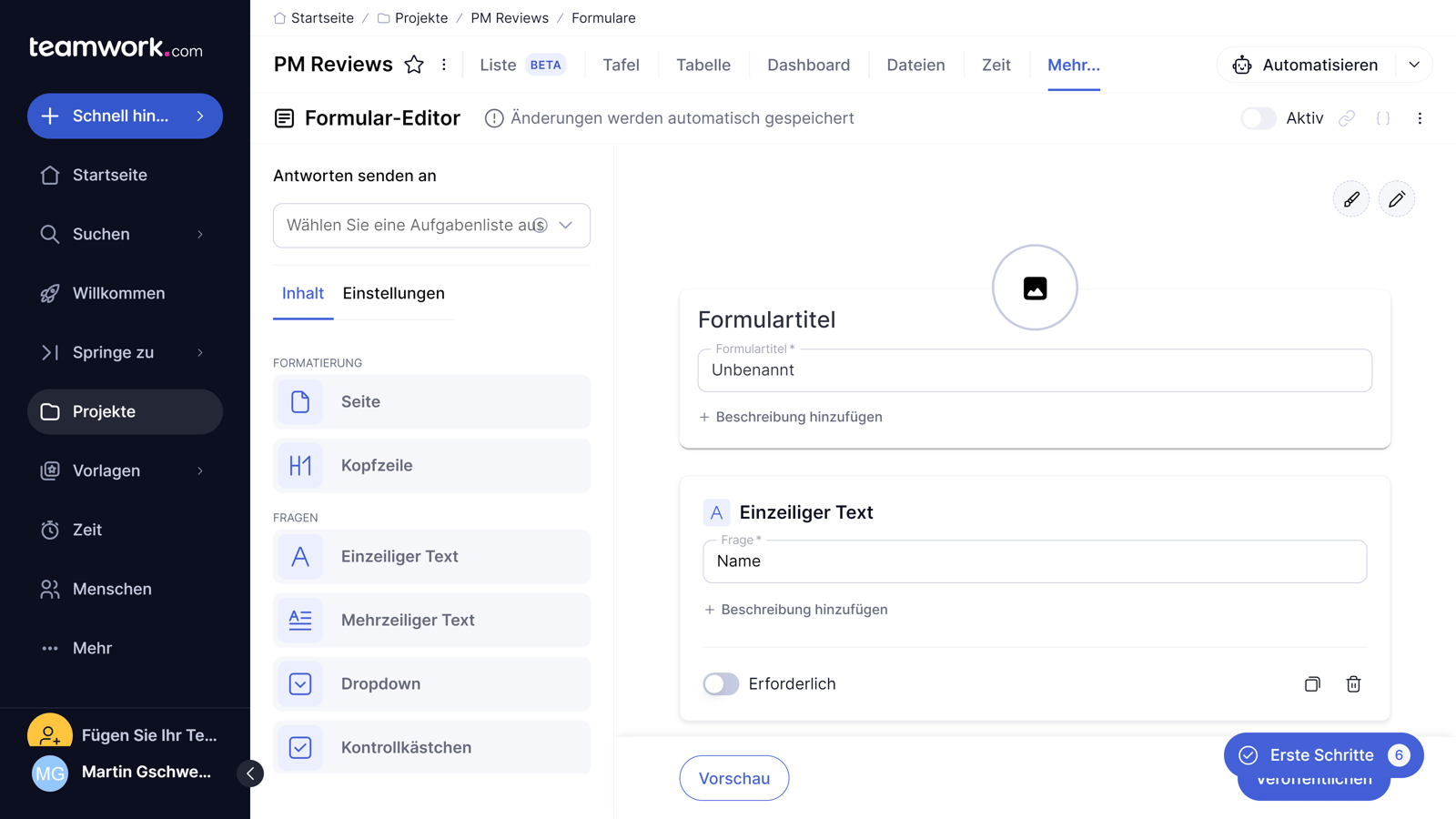The height and width of the screenshot is (819, 1456).
Task: Add a description under Formulartitel
Action: pos(790,417)
